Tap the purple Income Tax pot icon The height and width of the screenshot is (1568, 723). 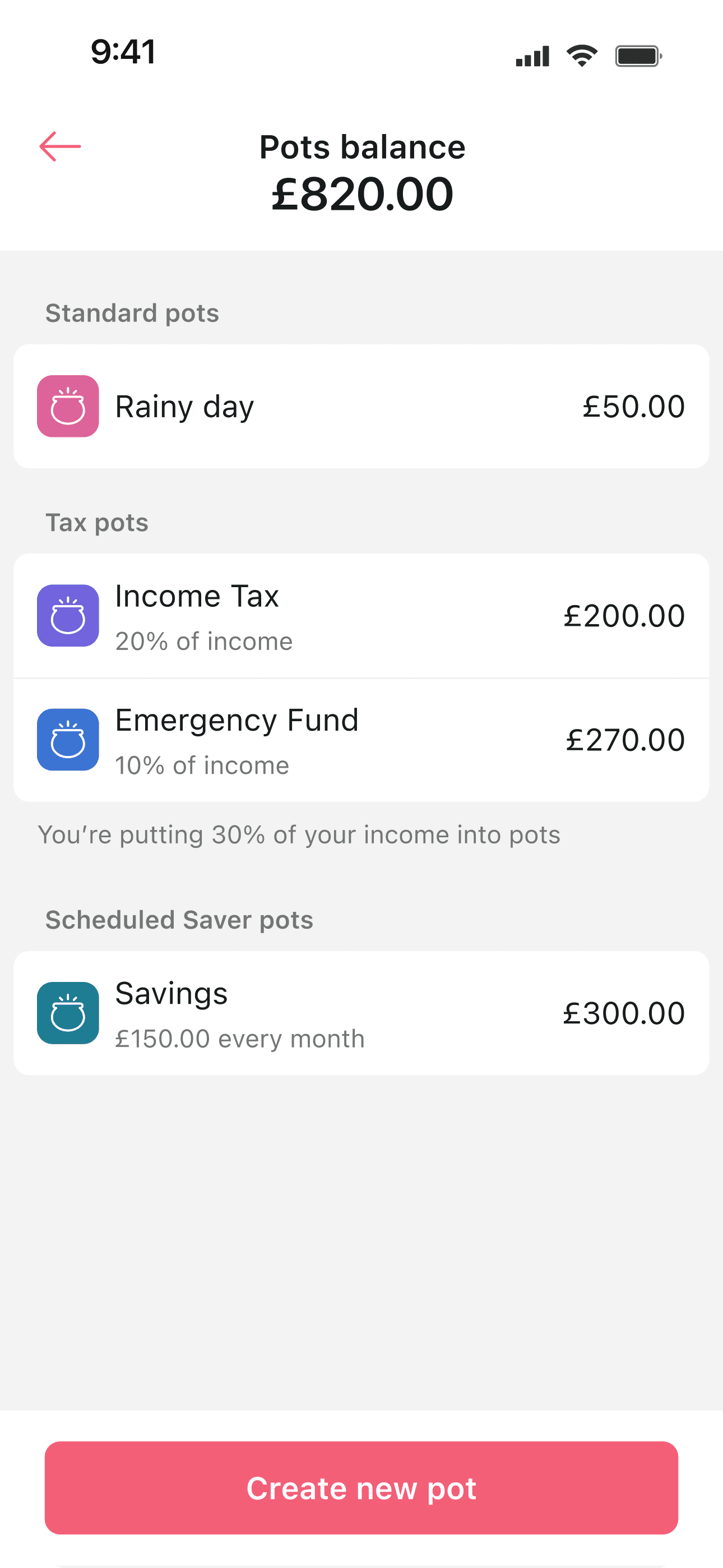[x=68, y=615]
